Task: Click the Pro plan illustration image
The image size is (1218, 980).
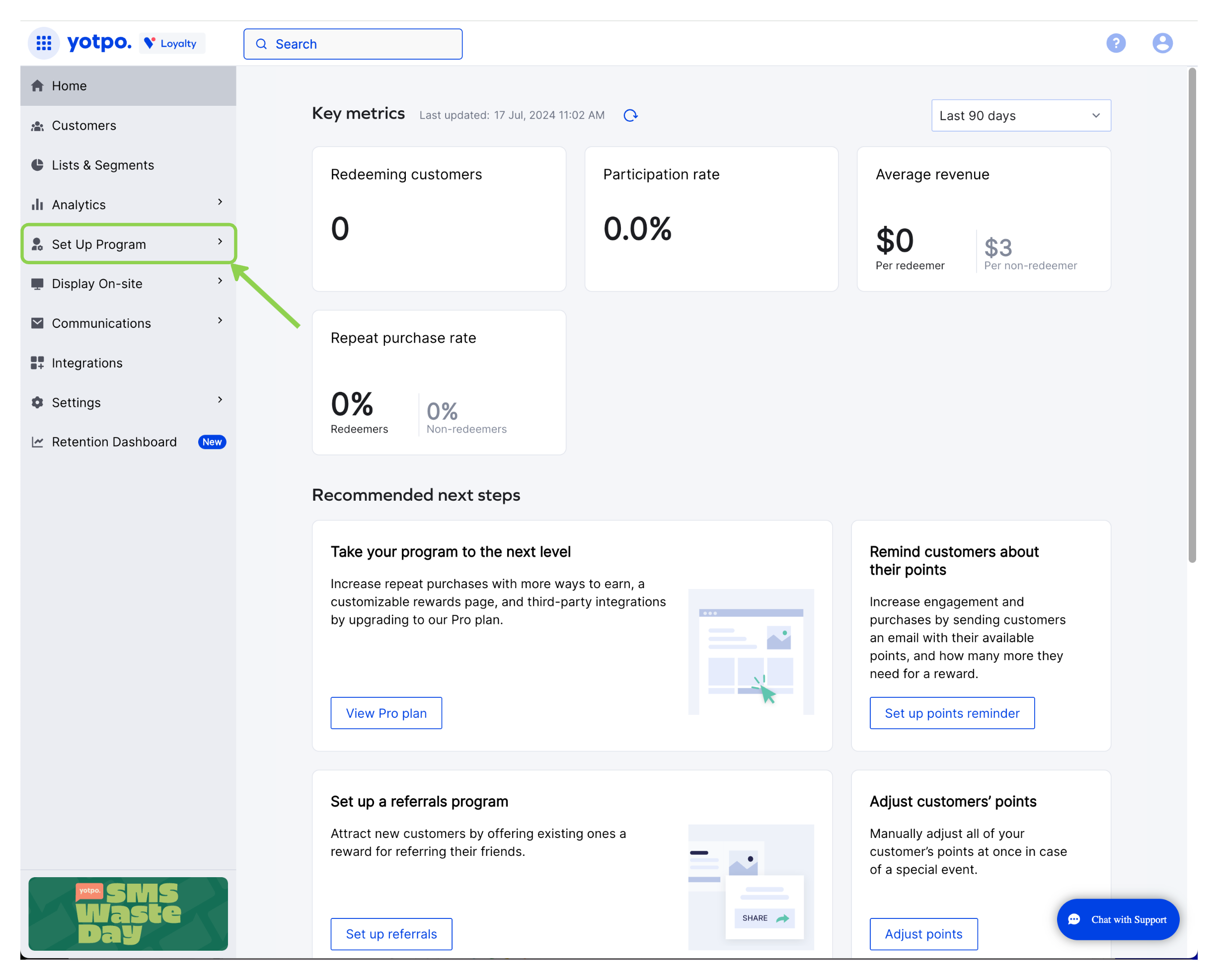Action: point(751,651)
